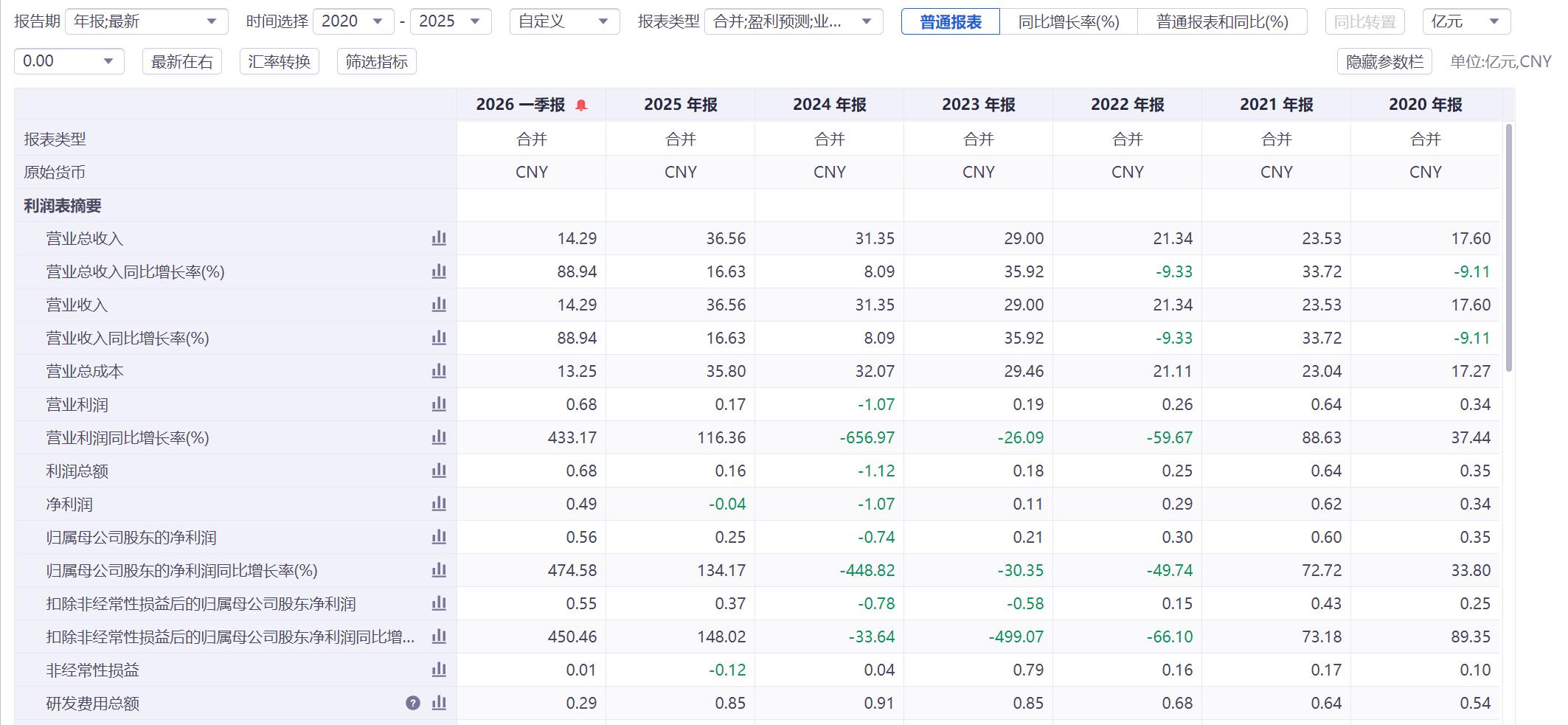Open chart icon for 营业总收入 row
The height and width of the screenshot is (725, 1568).
(x=439, y=238)
